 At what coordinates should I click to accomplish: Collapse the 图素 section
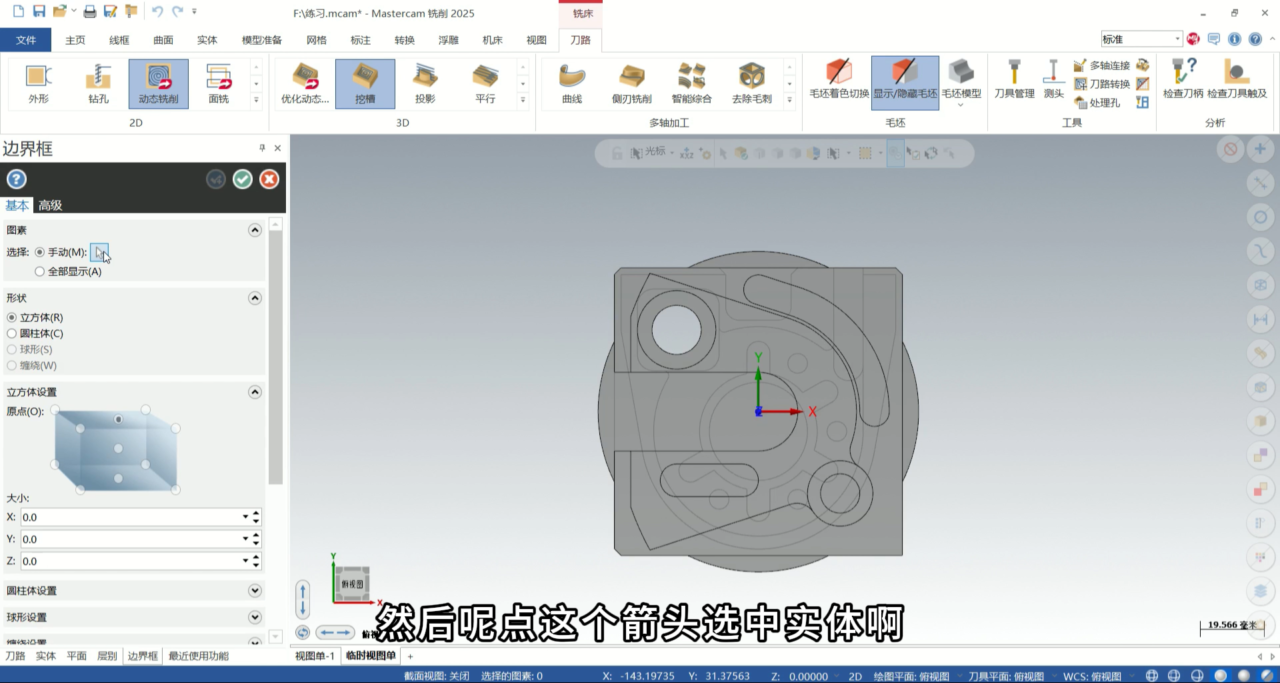pyautogui.click(x=255, y=230)
